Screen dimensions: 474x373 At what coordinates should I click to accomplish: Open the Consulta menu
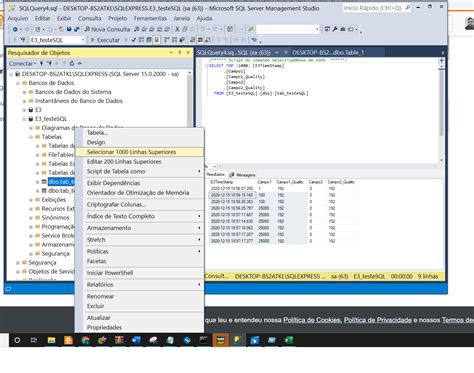89,18
